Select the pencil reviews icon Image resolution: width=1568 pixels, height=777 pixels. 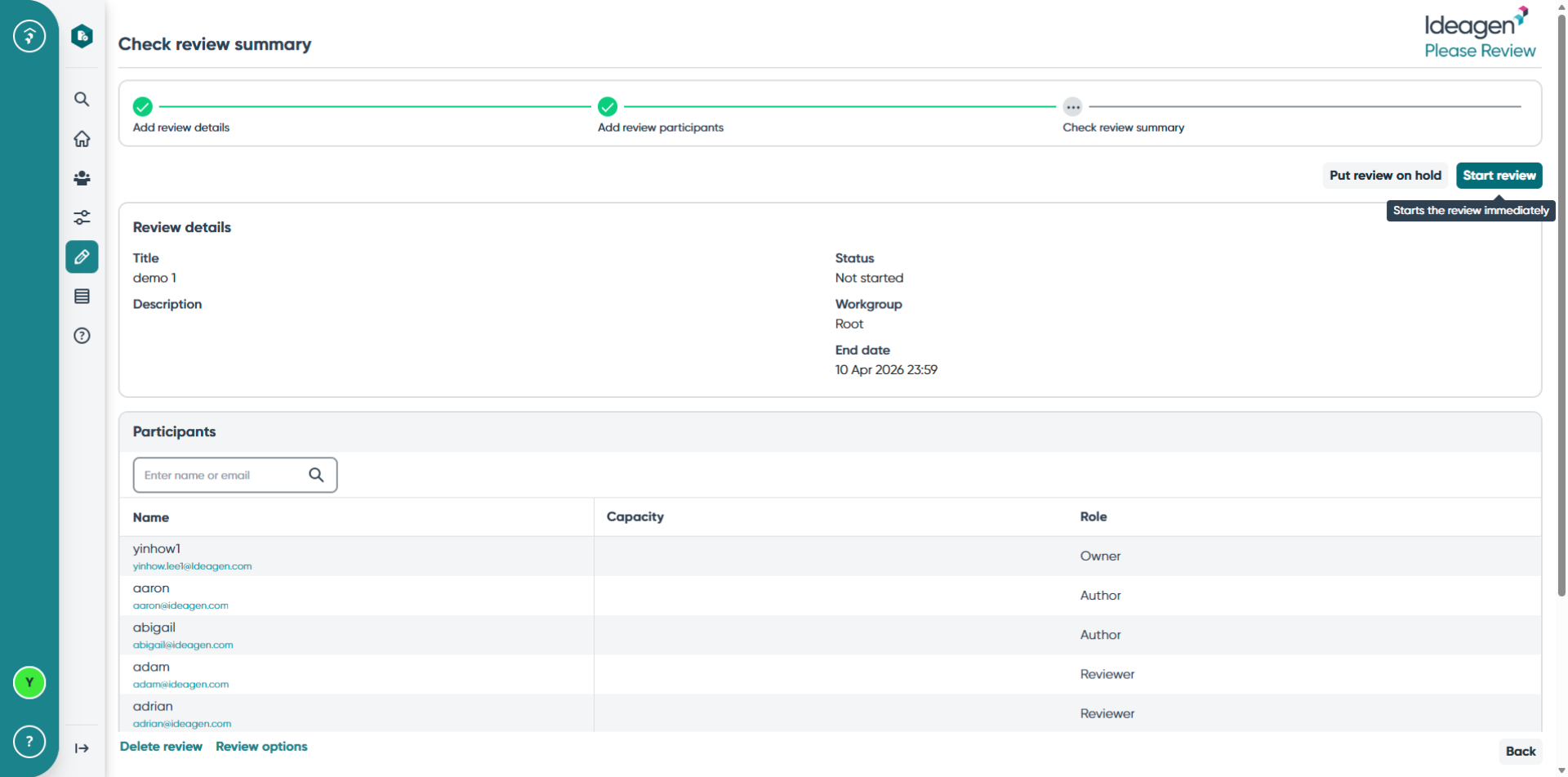[x=82, y=257]
